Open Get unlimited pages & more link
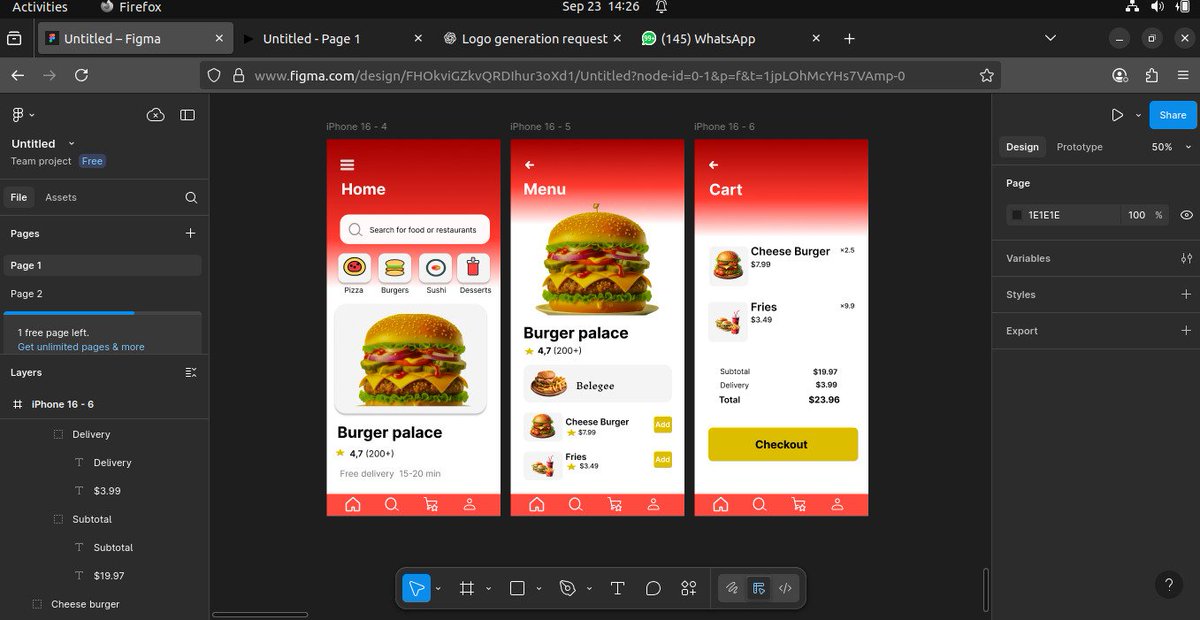Screen dimensions: 1200x620 click(81, 347)
